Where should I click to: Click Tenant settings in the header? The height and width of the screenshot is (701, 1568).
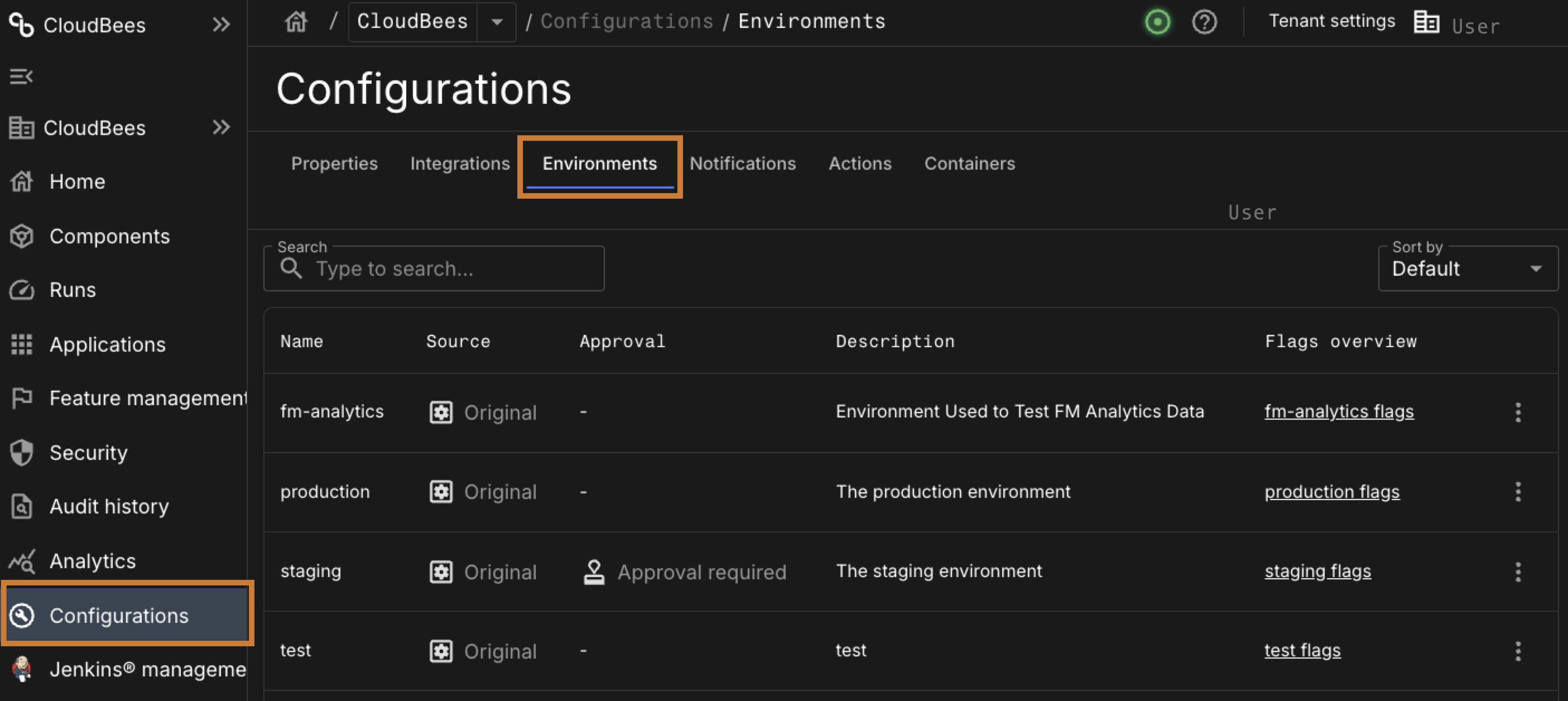point(1331,21)
